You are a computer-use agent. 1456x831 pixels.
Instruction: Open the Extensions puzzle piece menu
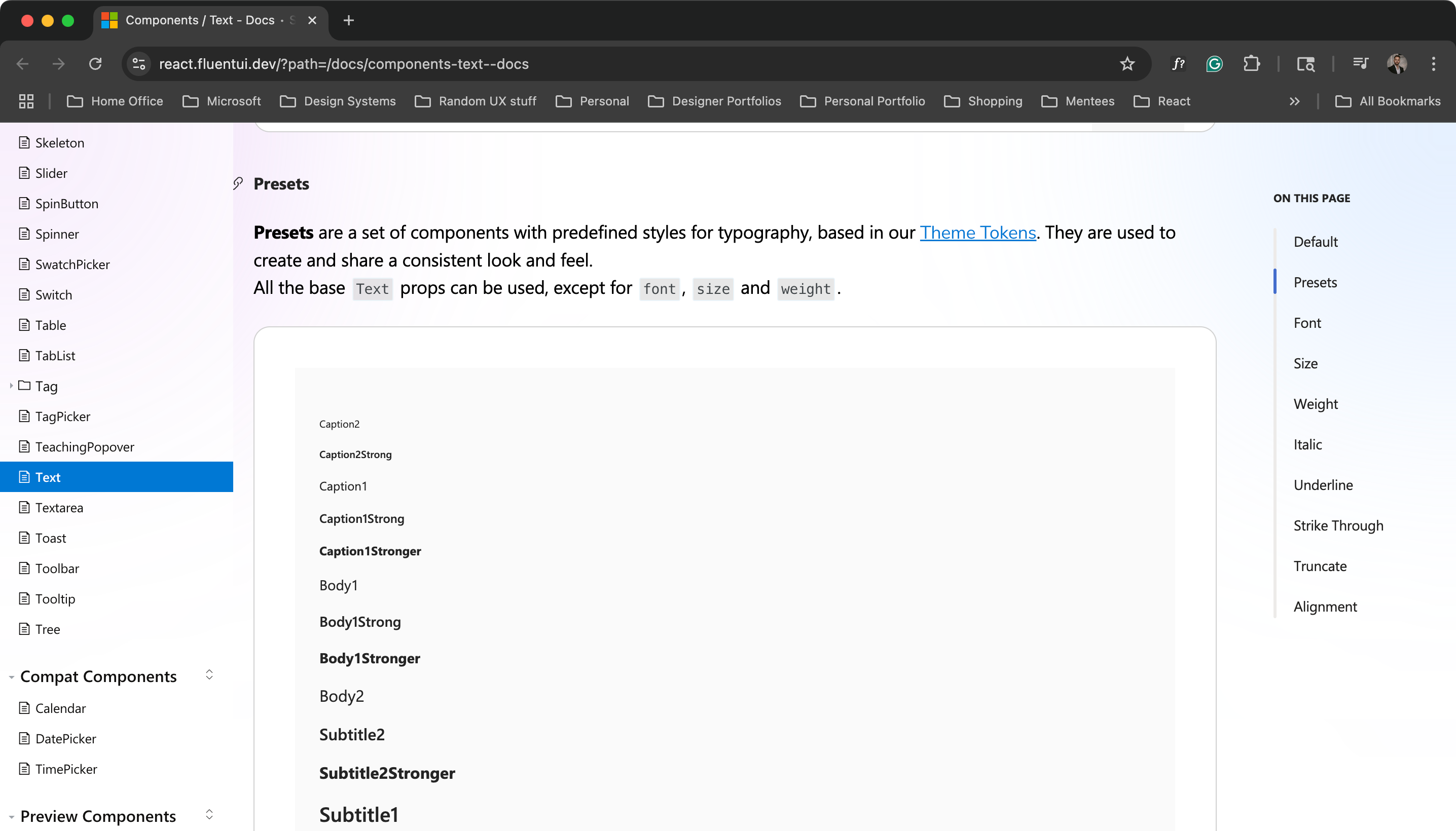tap(1251, 64)
